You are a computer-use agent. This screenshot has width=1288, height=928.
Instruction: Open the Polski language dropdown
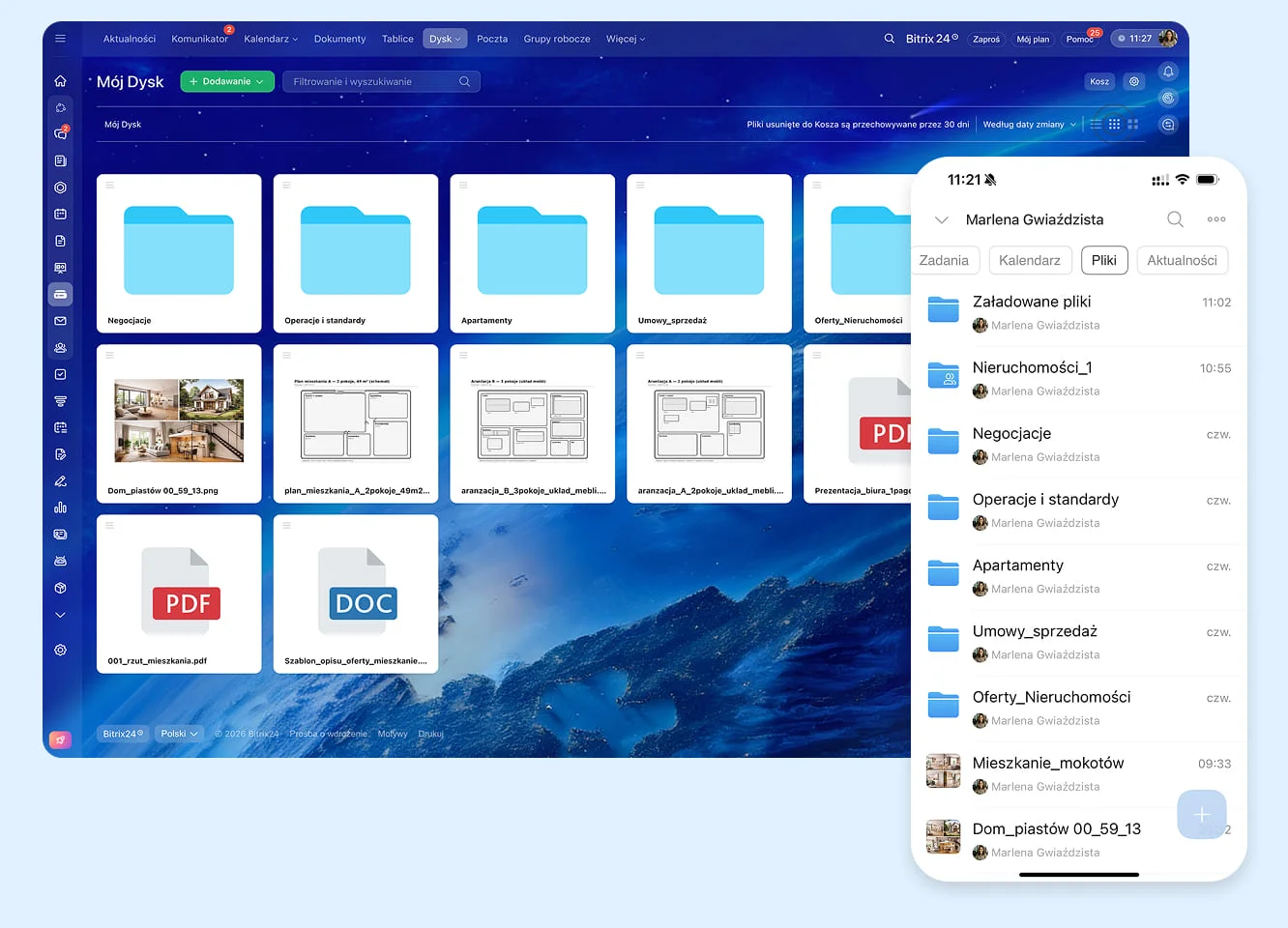point(179,734)
